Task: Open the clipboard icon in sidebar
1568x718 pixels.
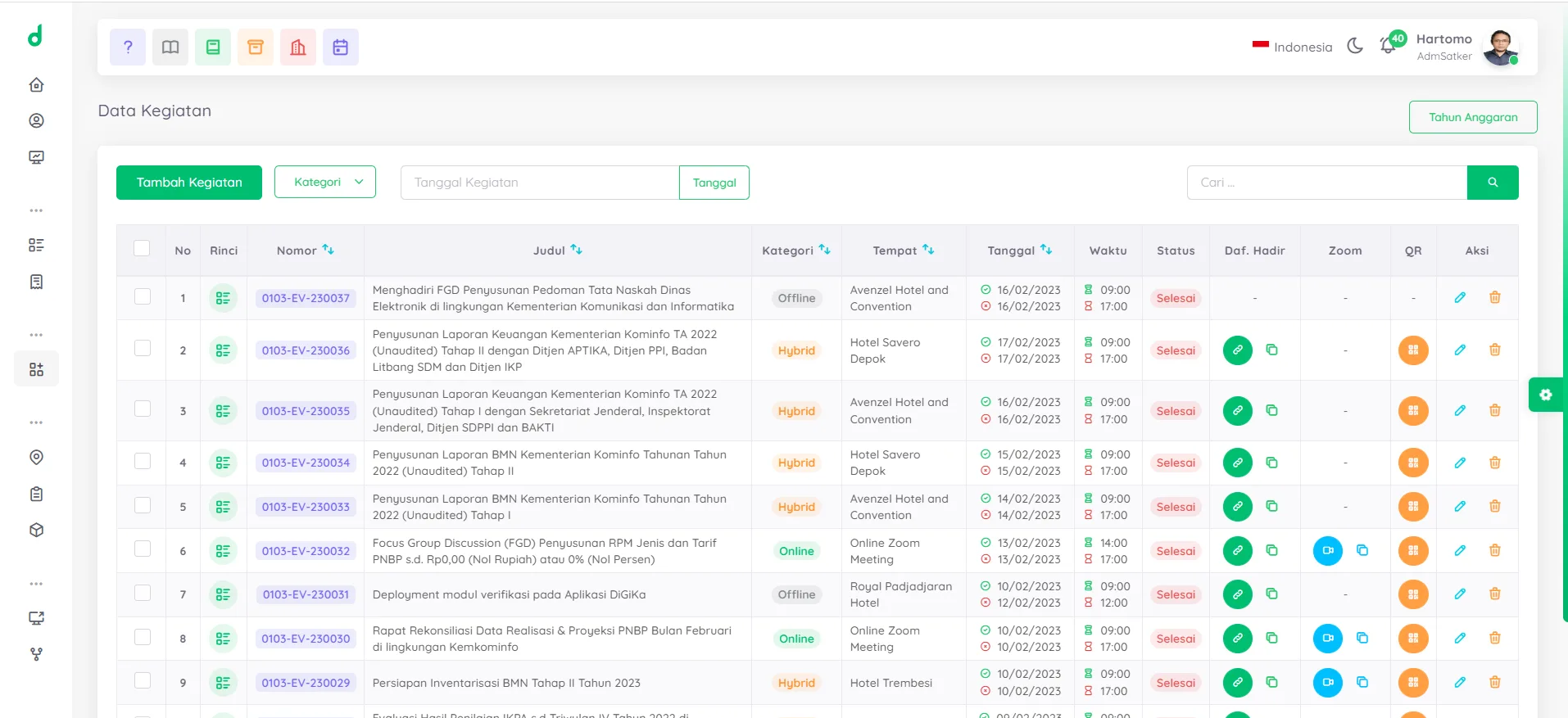Action: [36, 494]
